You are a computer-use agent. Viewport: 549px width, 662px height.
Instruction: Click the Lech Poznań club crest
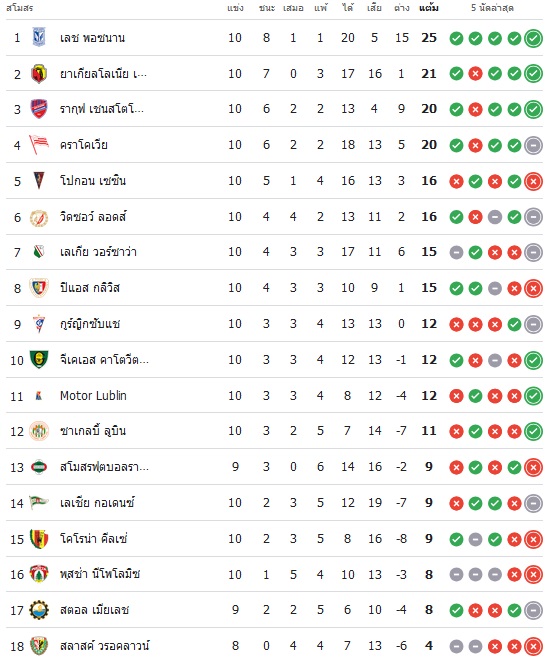(x=39, y=38)
